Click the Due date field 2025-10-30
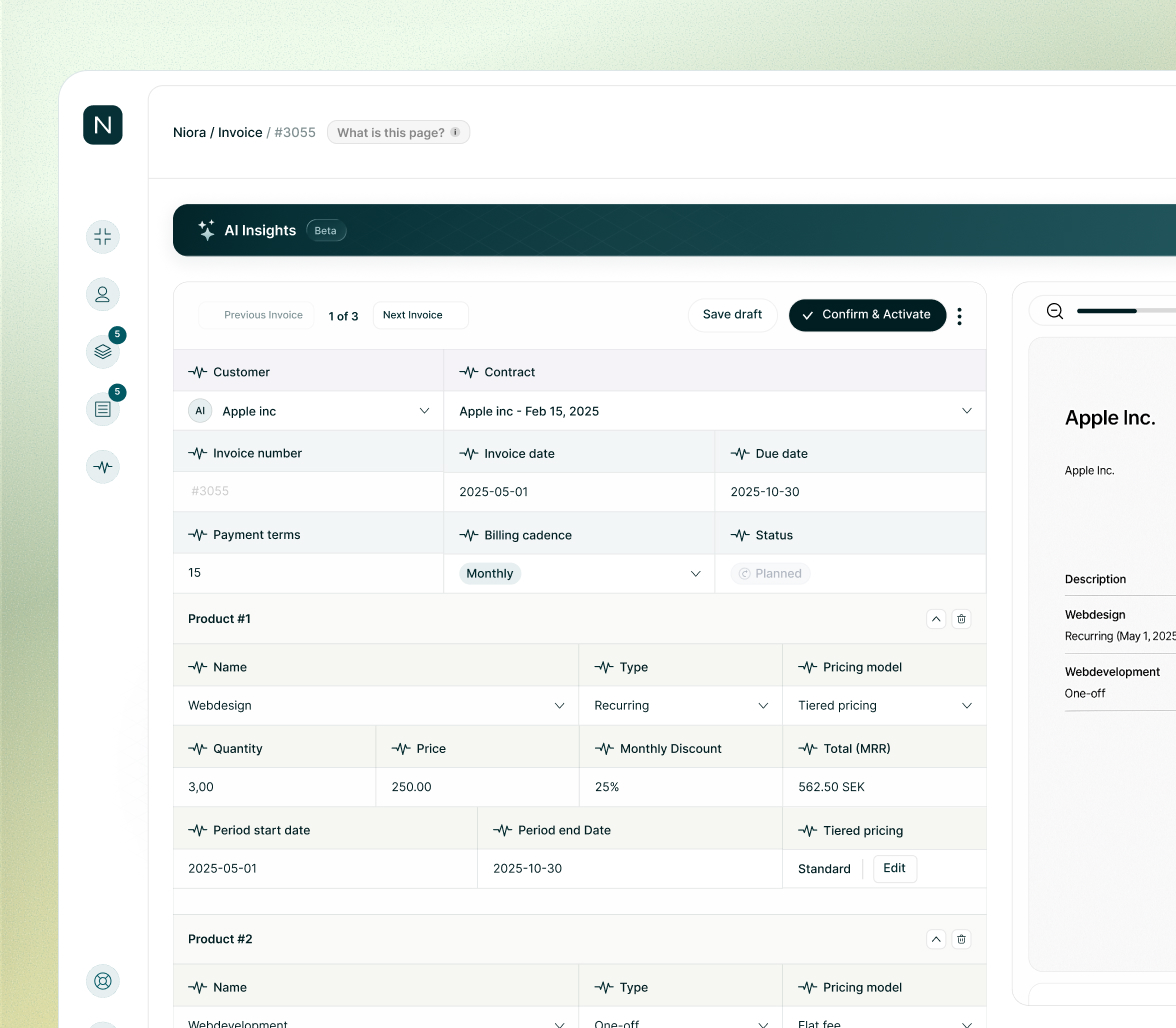The width and height of the screenshot is (1176, 1028). (850, 492)
